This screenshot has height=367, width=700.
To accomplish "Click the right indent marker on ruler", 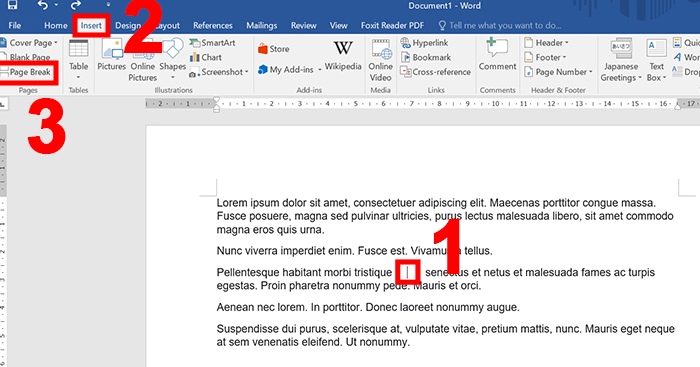I will tap(678, 106).
